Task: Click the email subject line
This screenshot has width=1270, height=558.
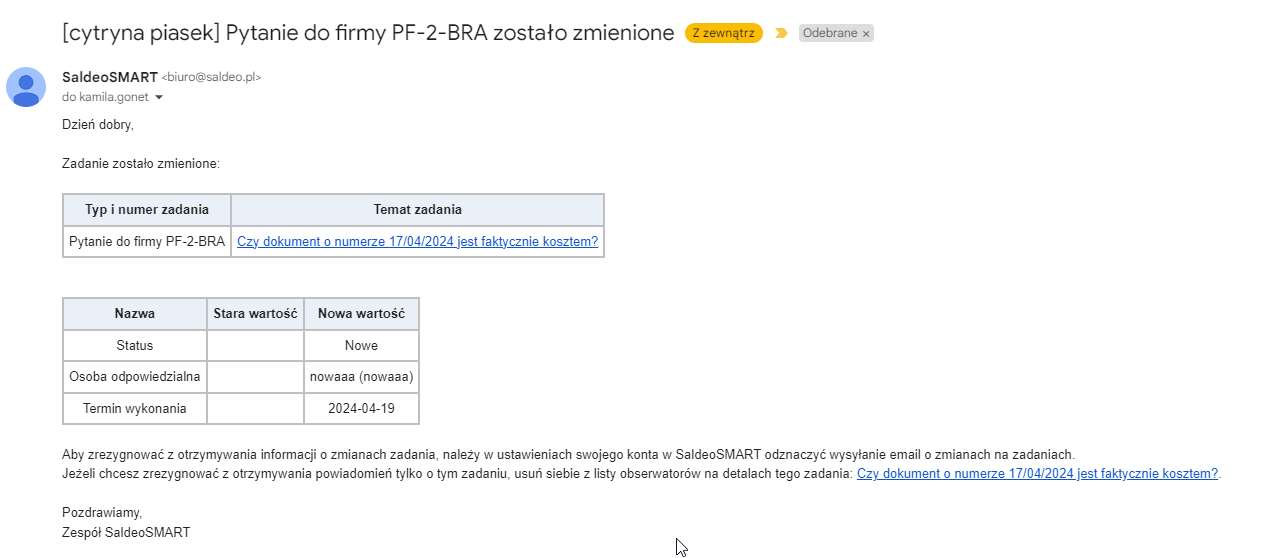Action: click(368, 32)
